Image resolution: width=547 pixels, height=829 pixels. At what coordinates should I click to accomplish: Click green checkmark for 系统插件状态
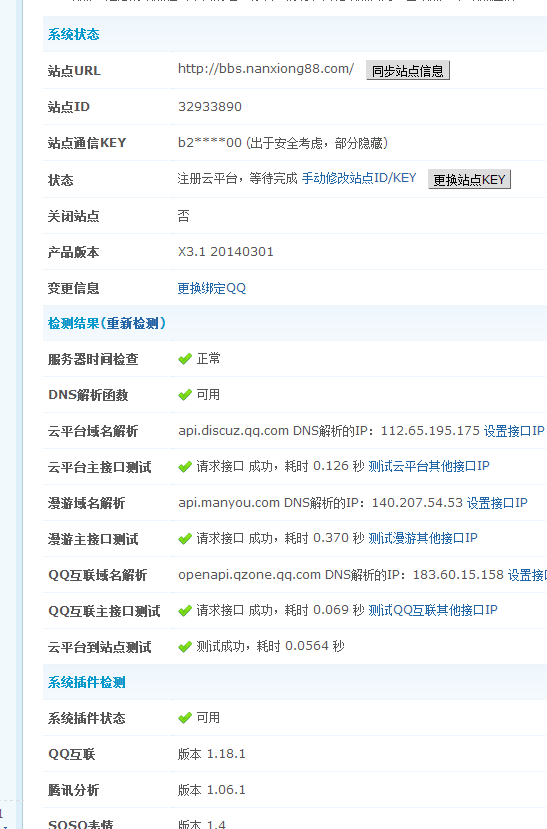pos(185,718)
